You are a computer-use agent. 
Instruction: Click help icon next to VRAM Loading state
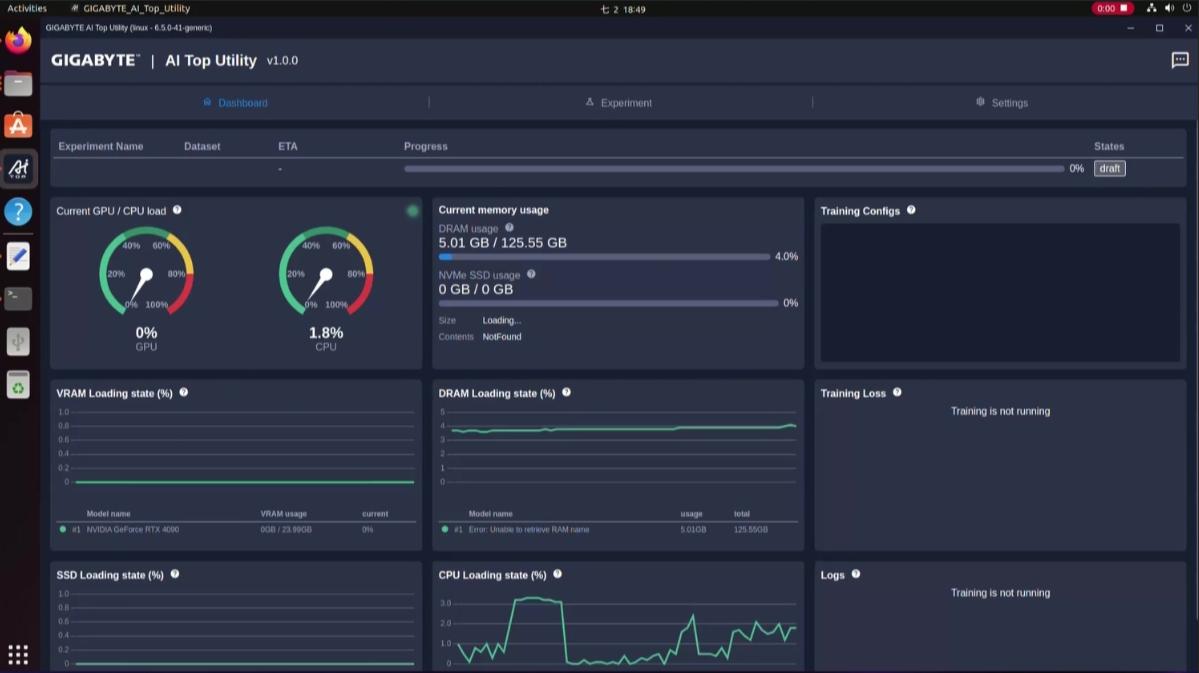click(x=184, y=392)
